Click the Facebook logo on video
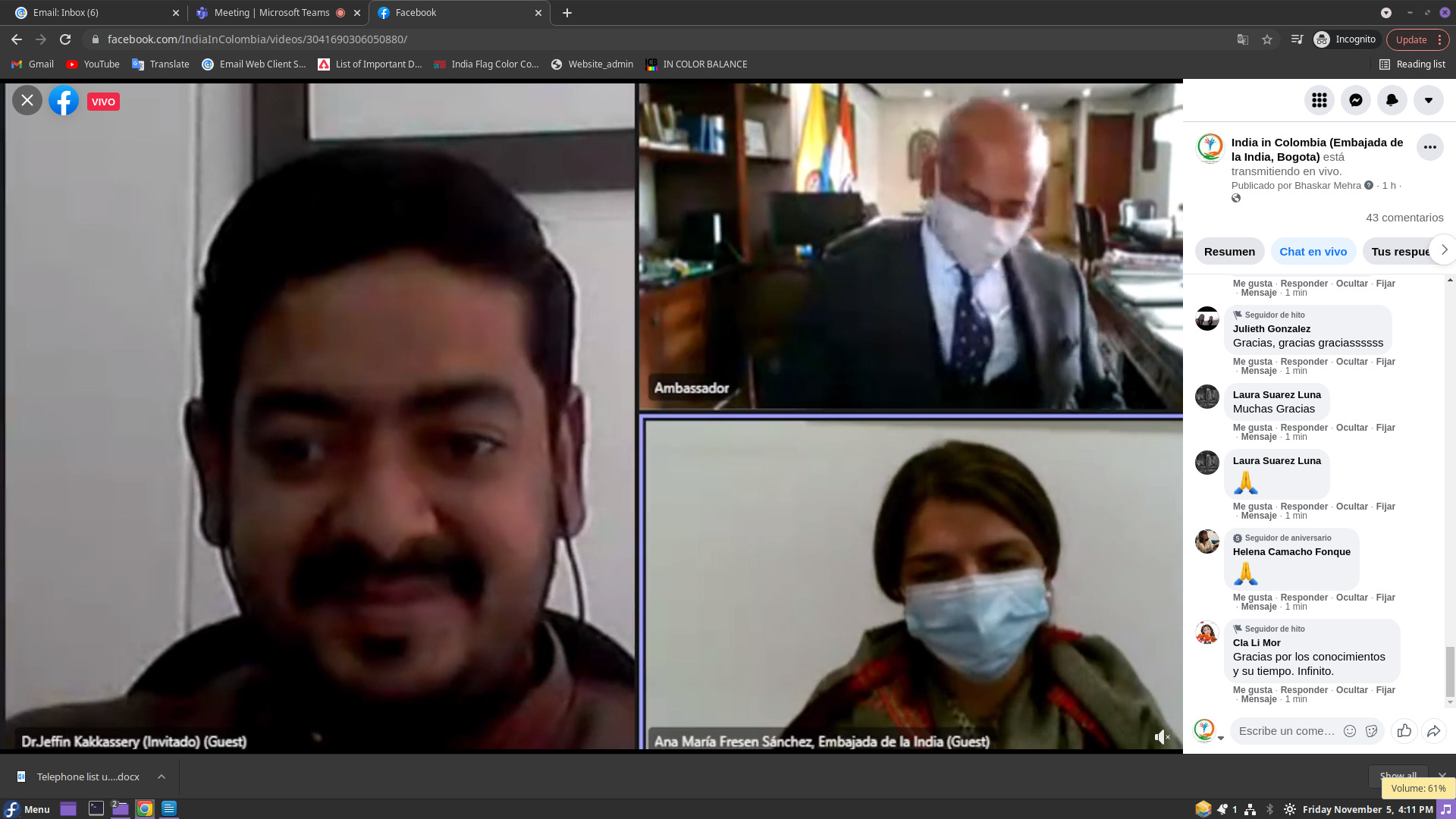This screenshot has height=819, width=1456. click(x=64, y=101)
